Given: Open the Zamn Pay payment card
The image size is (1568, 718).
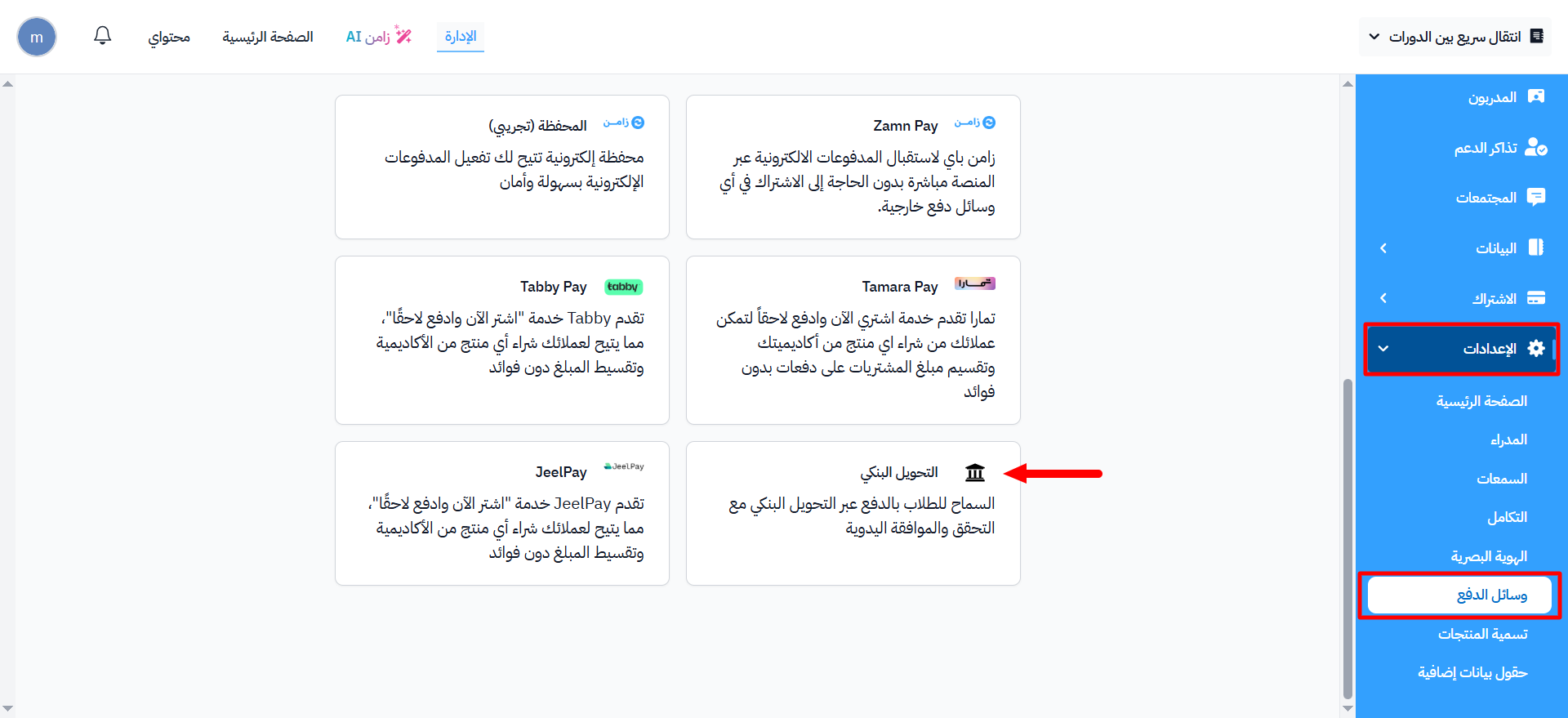Looking at the screenshot, I should (x=853, y=167).
